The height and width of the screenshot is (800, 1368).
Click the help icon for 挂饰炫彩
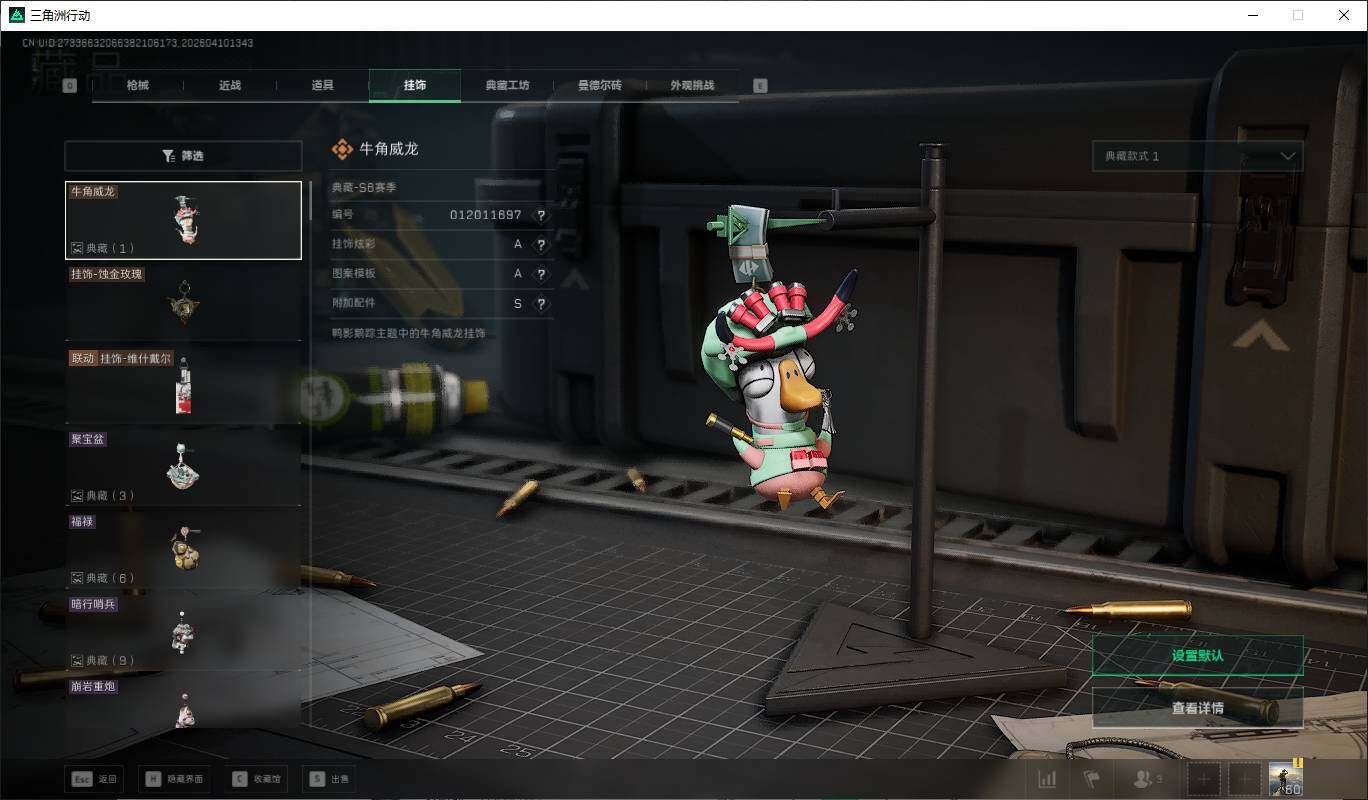[x=541, y=245]
